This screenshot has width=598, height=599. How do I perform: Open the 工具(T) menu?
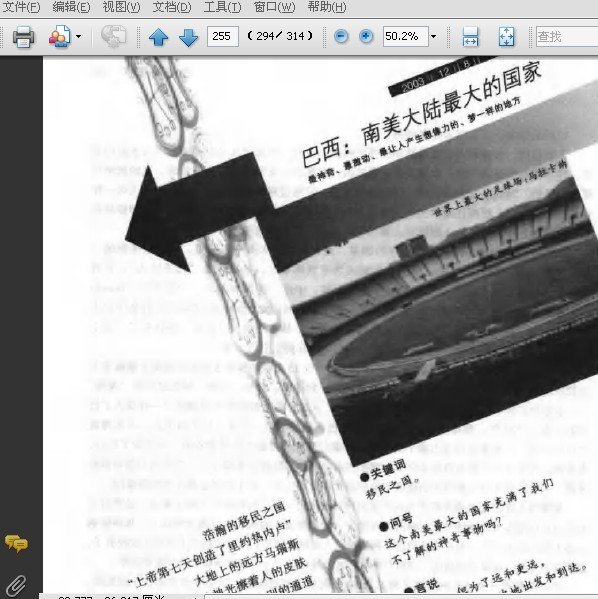point(222,7)
